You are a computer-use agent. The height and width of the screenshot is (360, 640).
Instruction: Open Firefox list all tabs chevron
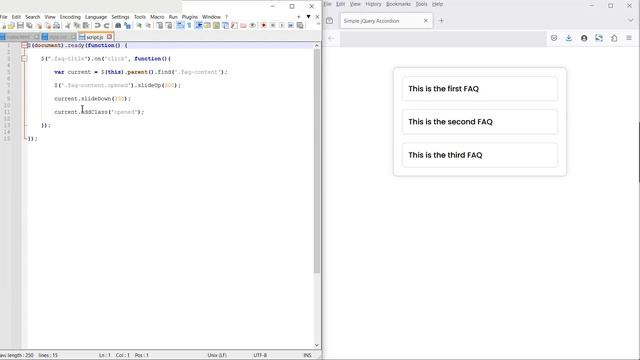(x=630, y=20)
